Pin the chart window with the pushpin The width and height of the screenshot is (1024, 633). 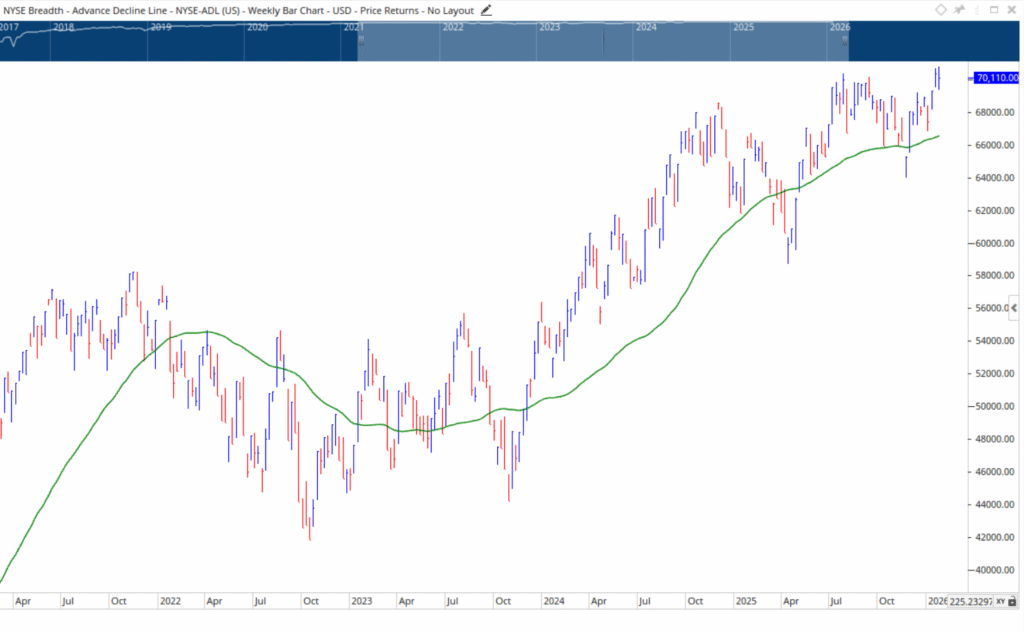coord(958,9)
